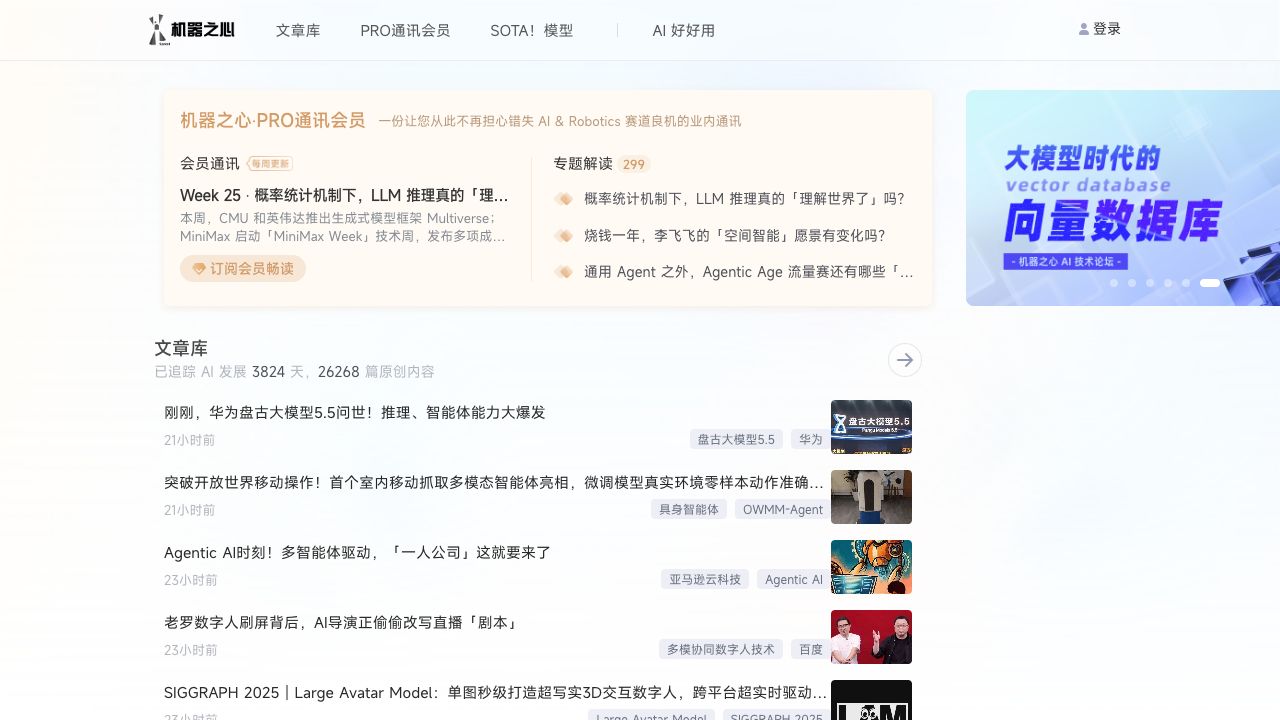The width and height of the screenshot is (1280, 720).
Task: Click diamond icon on 订阅会员畅读 button
Action: (x=199, y=269)
